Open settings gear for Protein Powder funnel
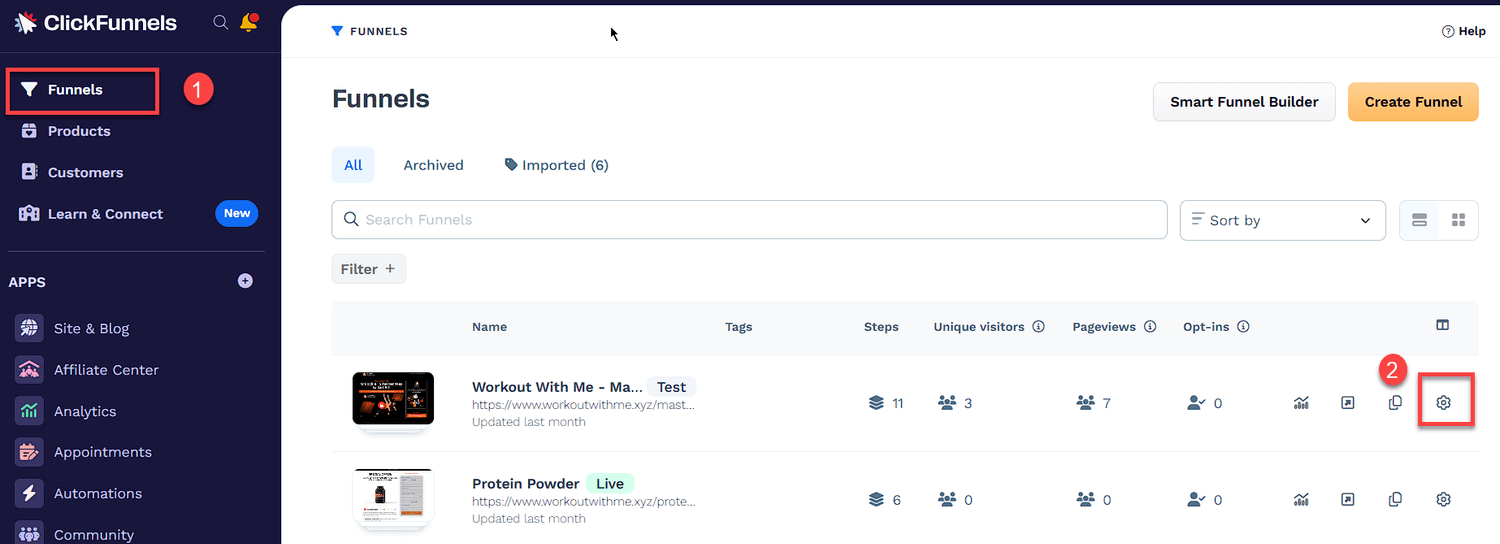This screenshot has width=1500, height=544. coord(1443,499)
